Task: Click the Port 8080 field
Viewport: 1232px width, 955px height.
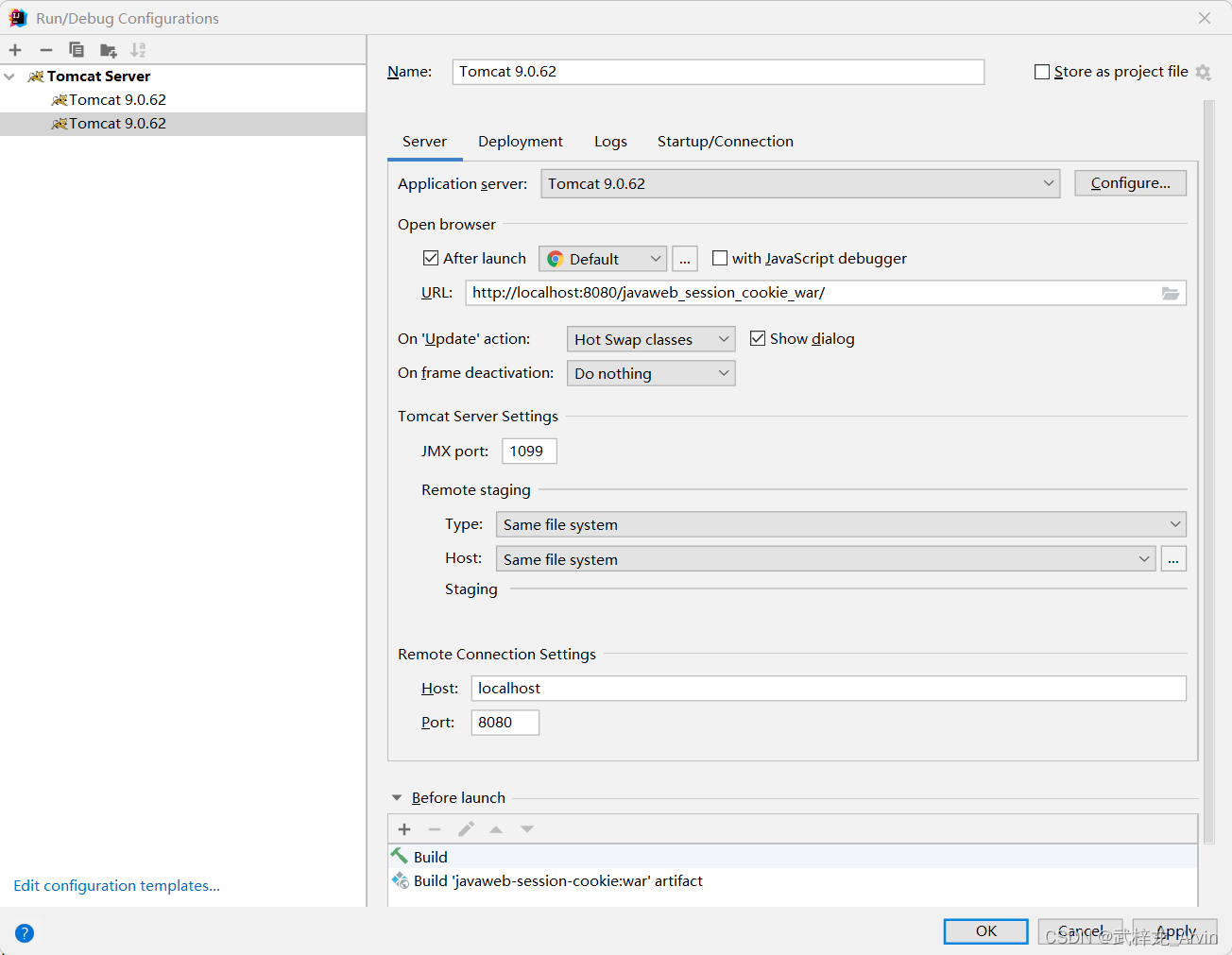Action: [x=505, y=723]
